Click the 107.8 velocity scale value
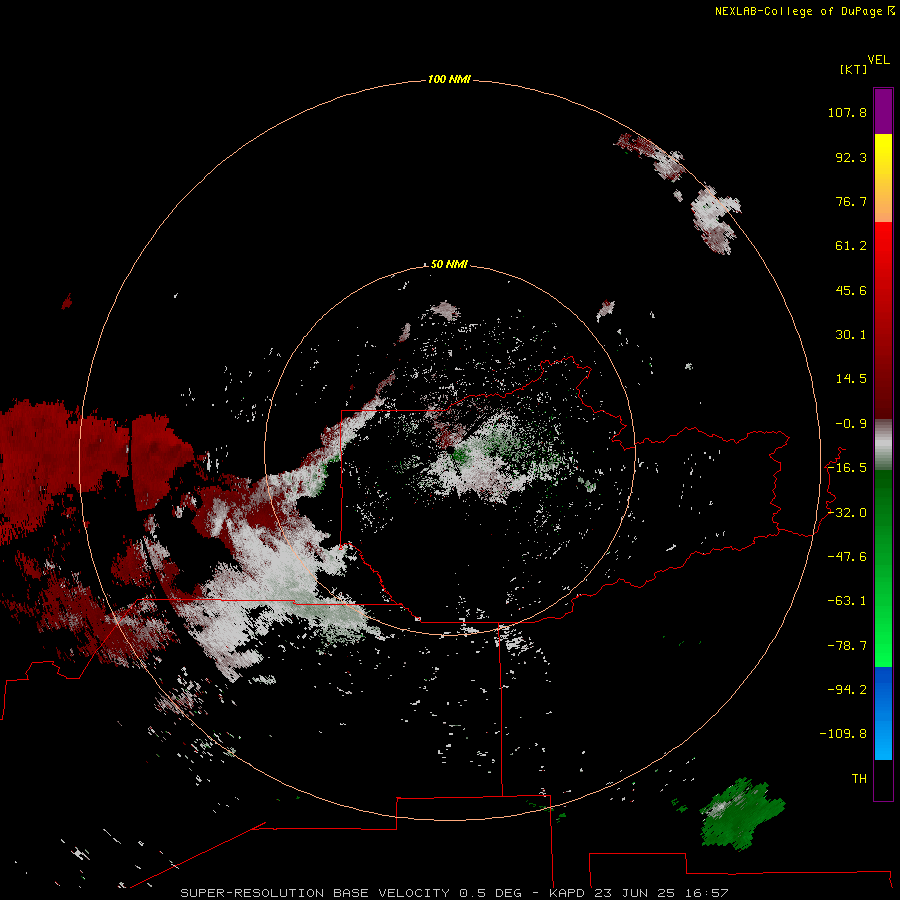The width and height of the screenshot is (900, 900). pyautogui.click(x=847, y=112)
